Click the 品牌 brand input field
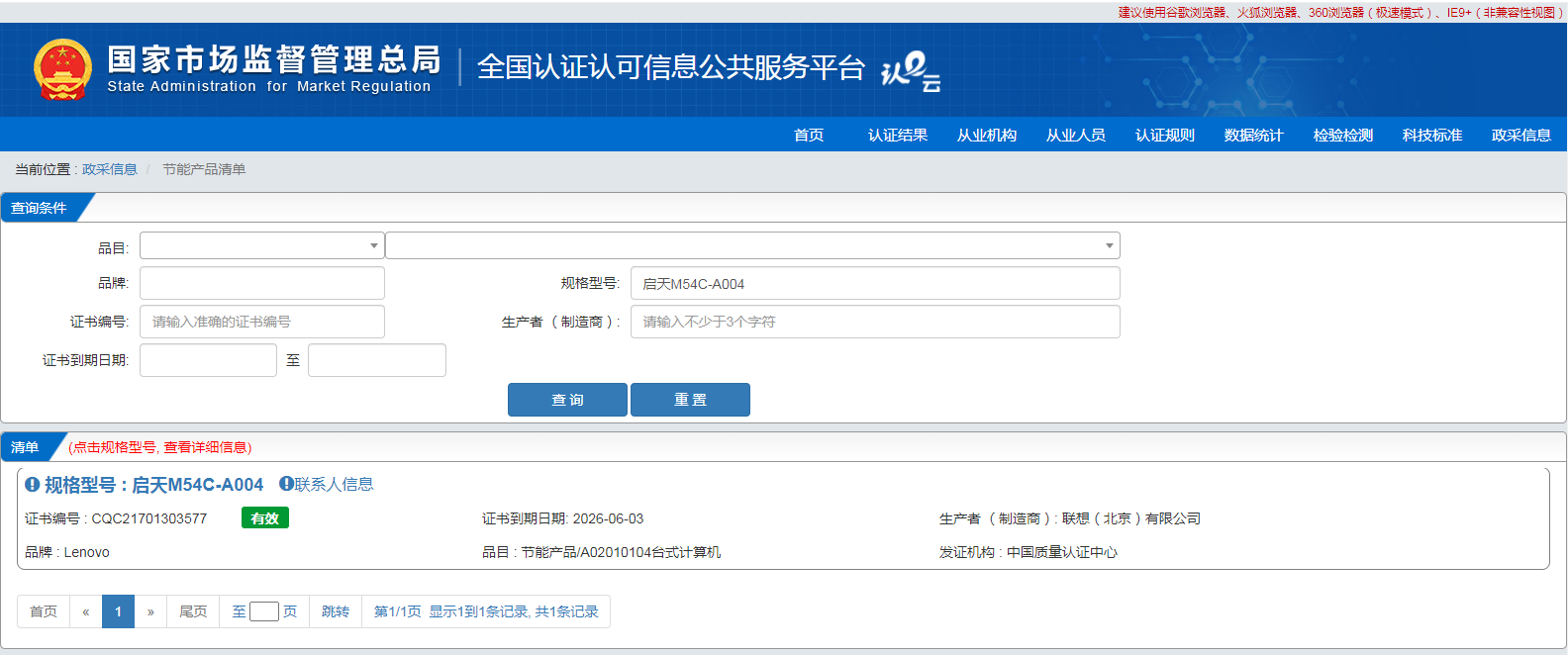This screenshot has width=1568, height=655. coord(261,283)
